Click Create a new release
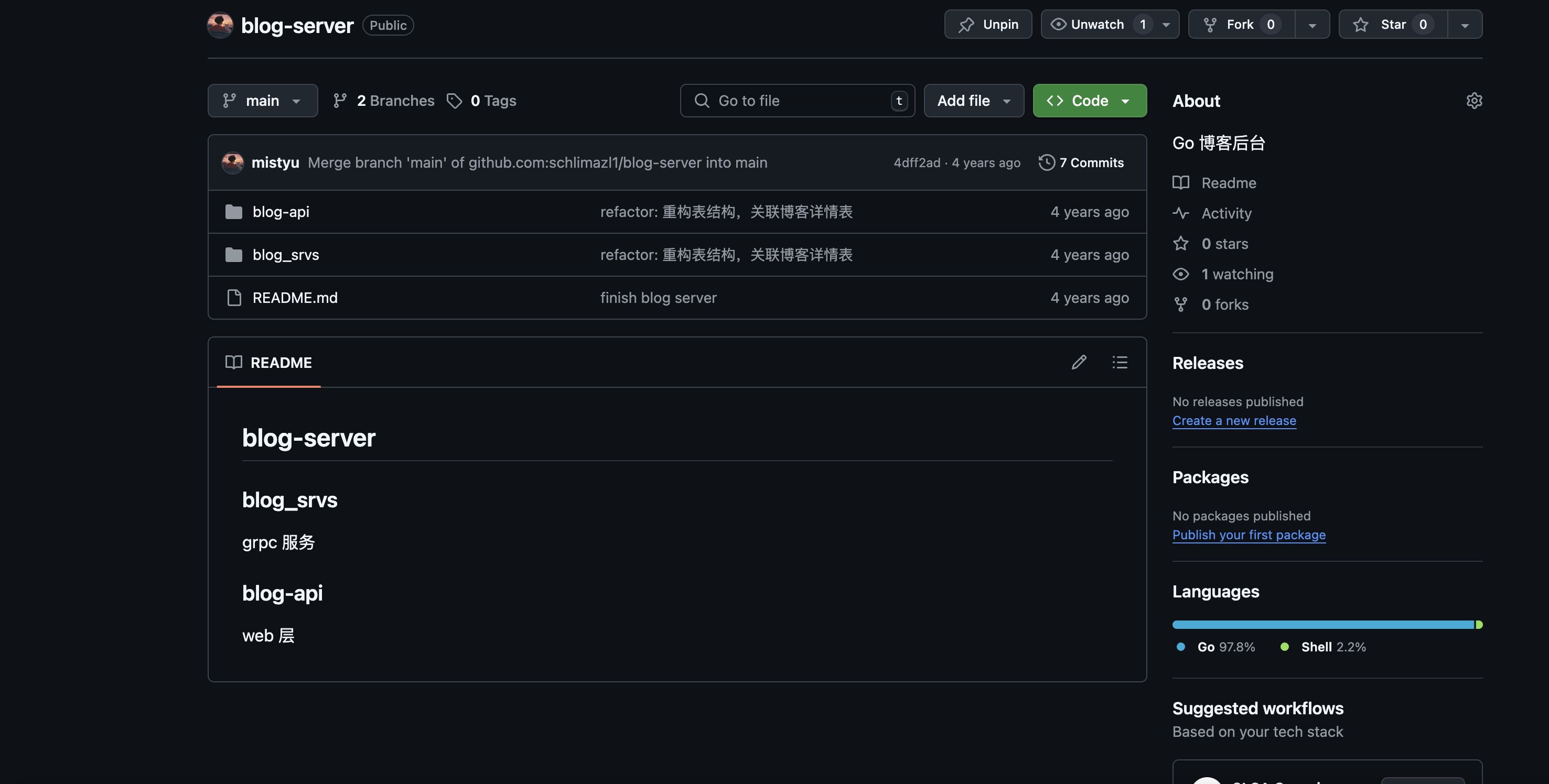Image resolution: width=1549 pixels, height=784 pixels. 1234,420
